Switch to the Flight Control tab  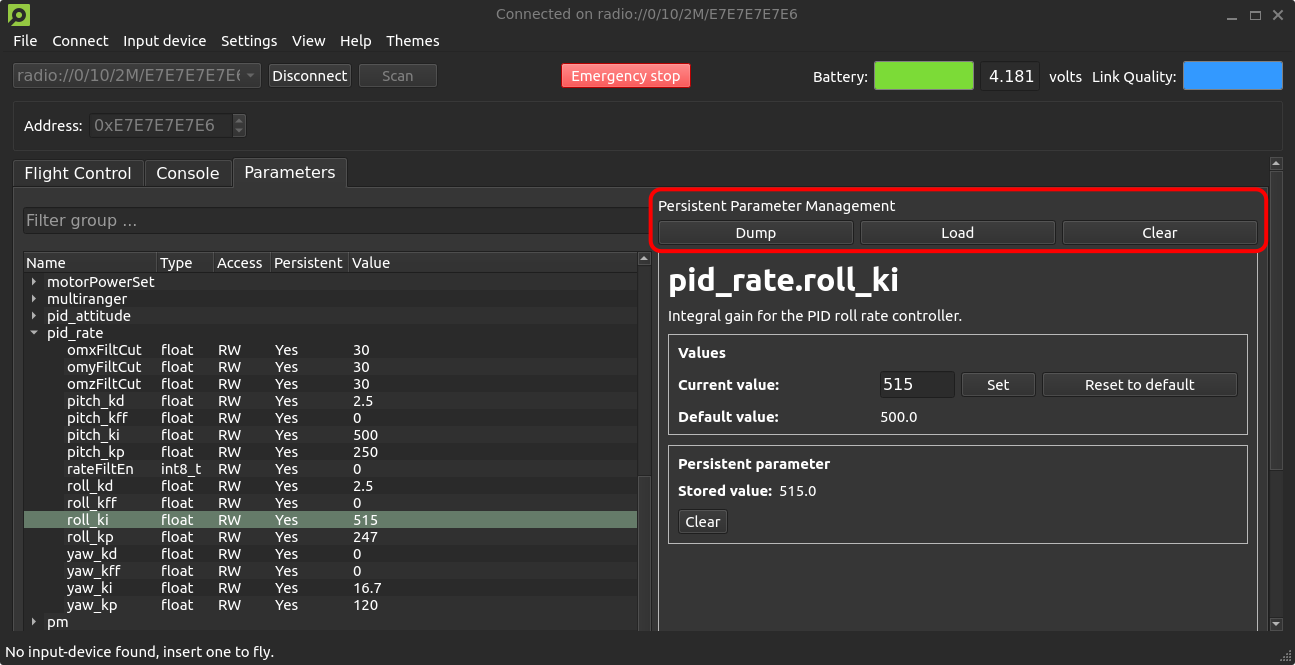(x=78, y=173)
